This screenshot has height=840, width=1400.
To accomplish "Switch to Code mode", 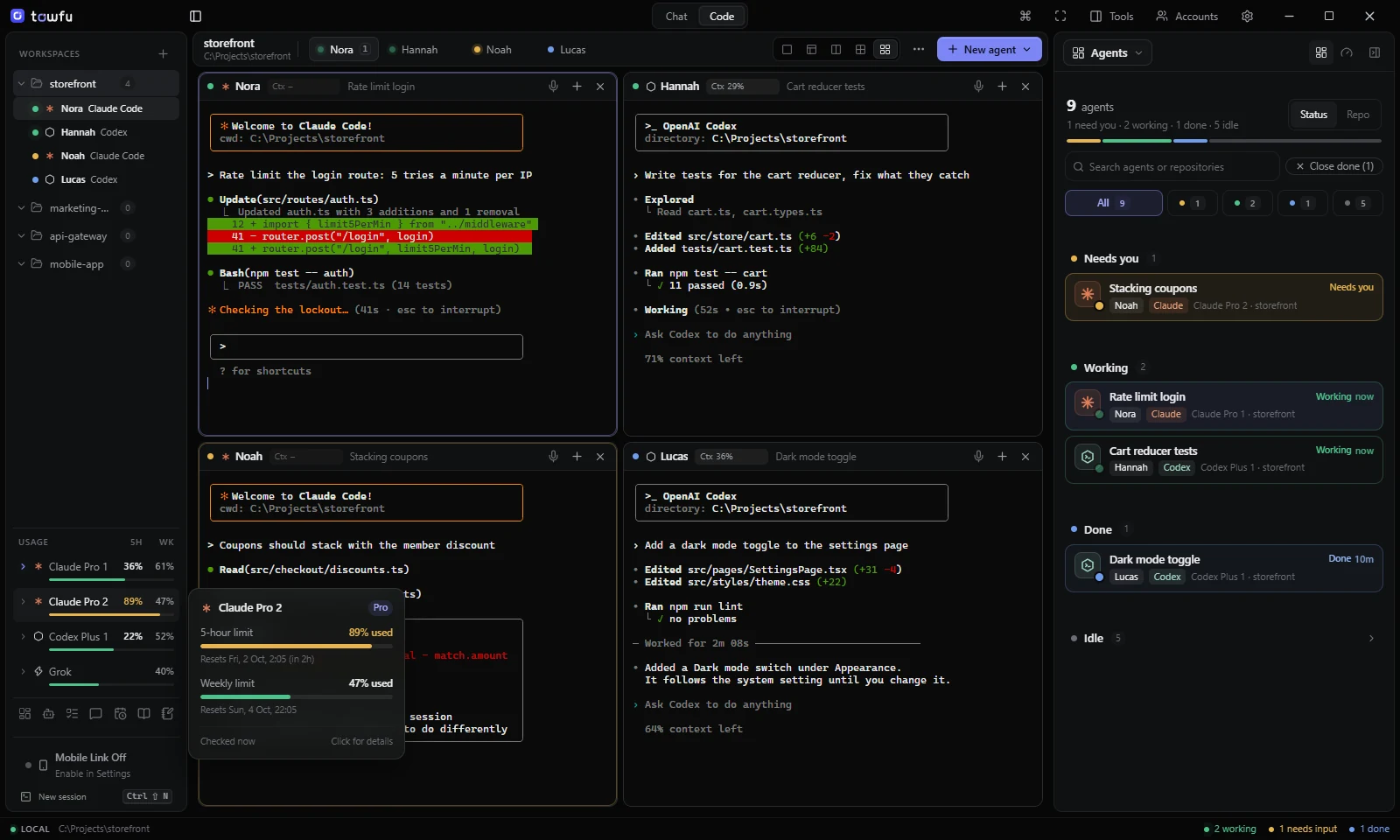I will 722,16.
